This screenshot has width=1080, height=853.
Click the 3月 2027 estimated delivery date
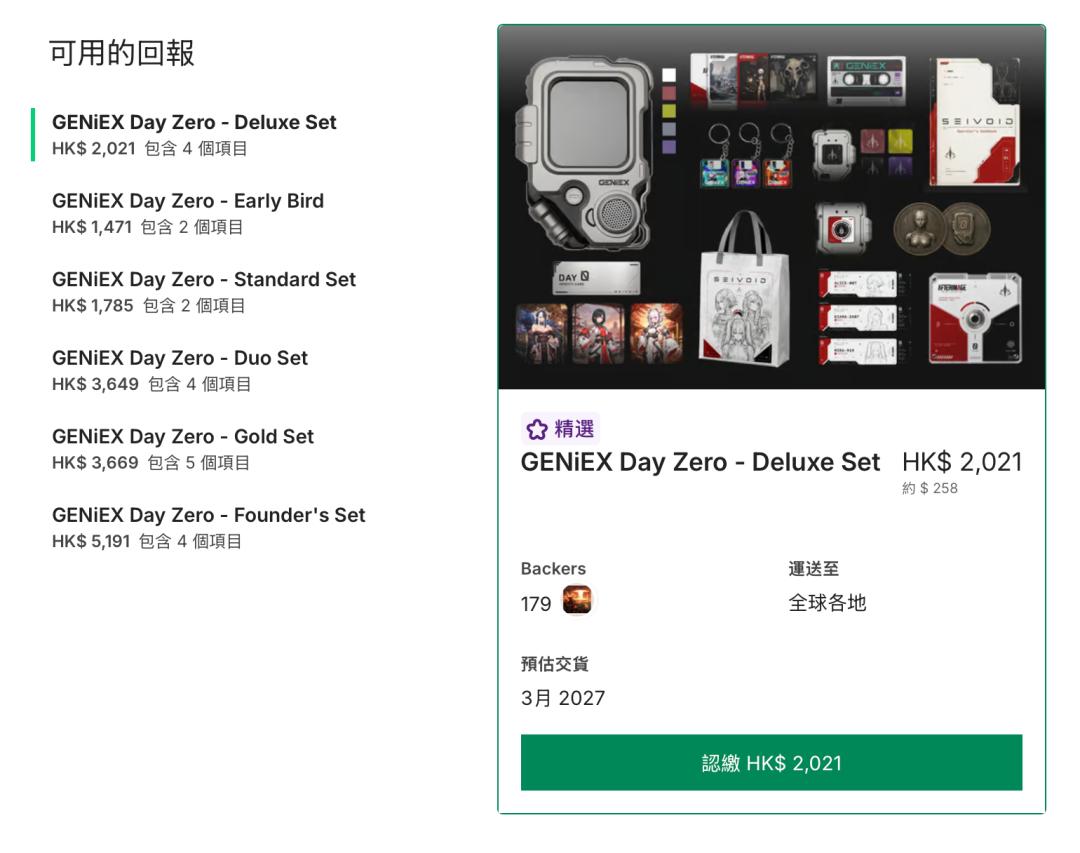(x=563, y=698)
